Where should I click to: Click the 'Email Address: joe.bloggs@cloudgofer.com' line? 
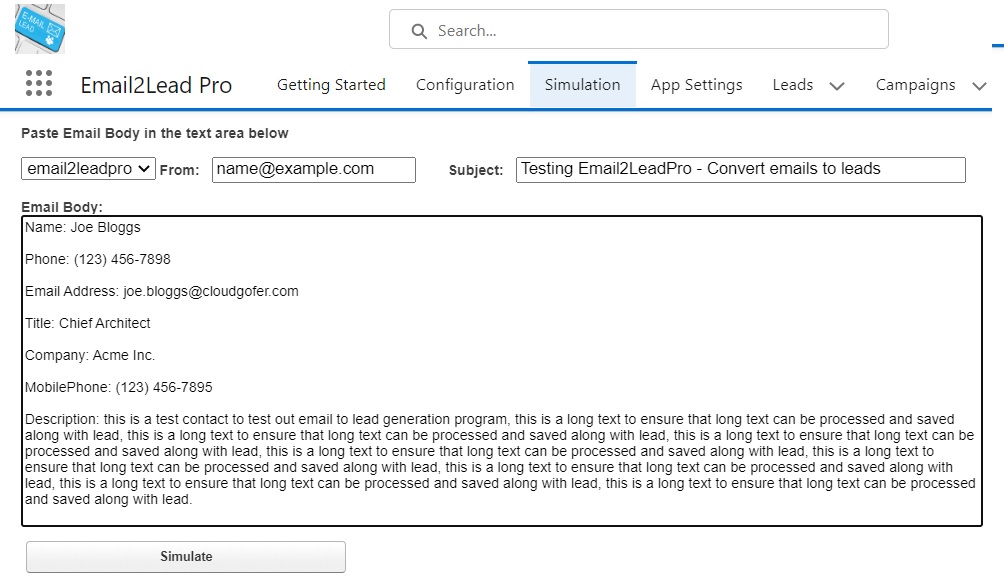[162, 291]
